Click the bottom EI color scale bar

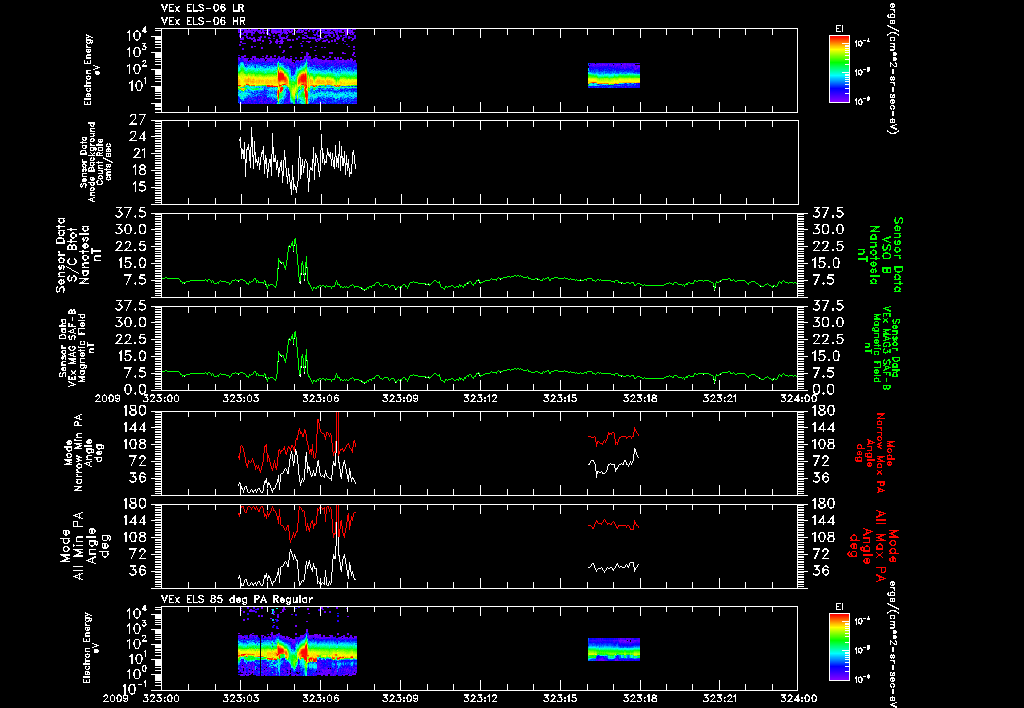[x=839, y=647]
